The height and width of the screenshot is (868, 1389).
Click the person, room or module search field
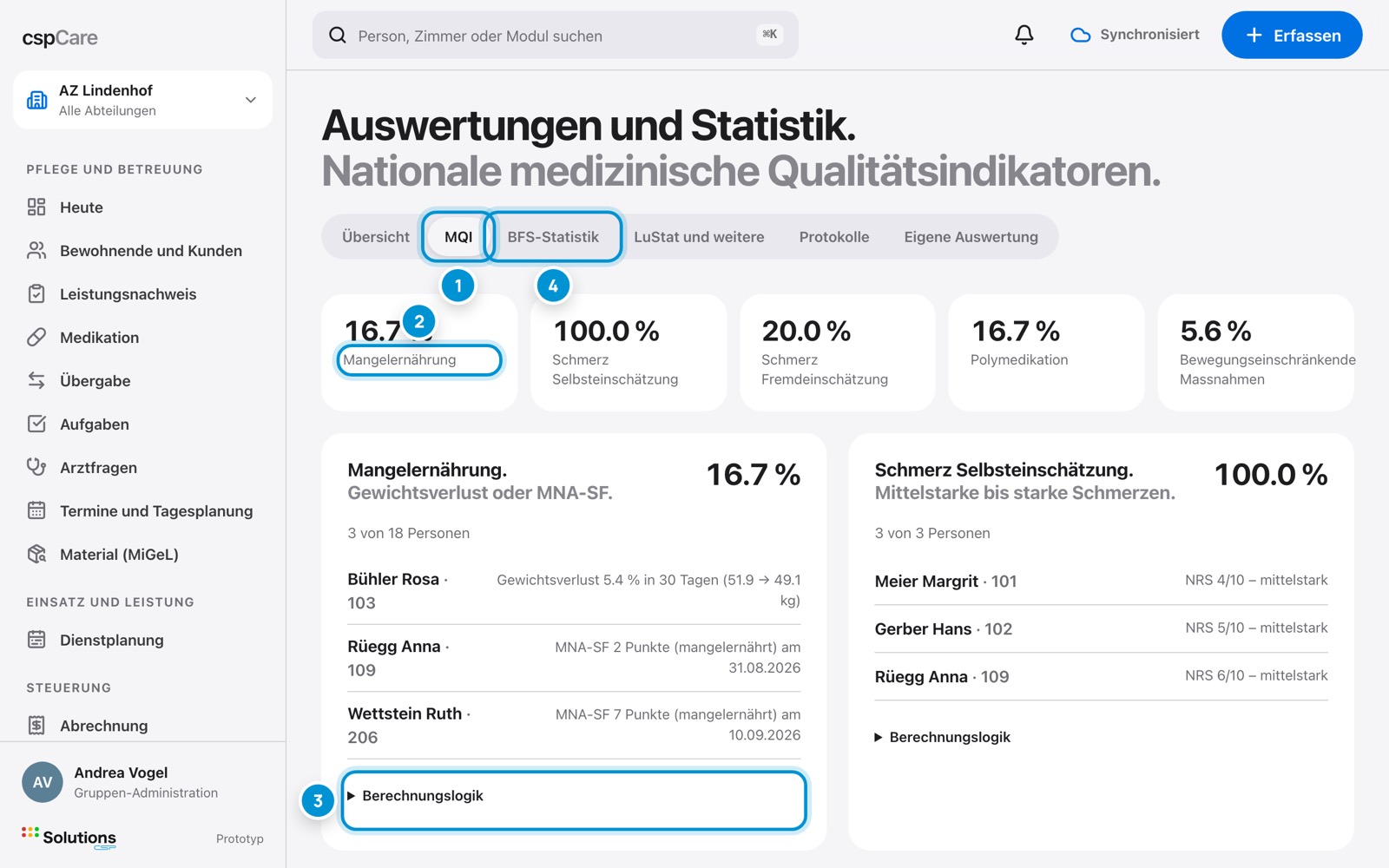click(556, 35)
